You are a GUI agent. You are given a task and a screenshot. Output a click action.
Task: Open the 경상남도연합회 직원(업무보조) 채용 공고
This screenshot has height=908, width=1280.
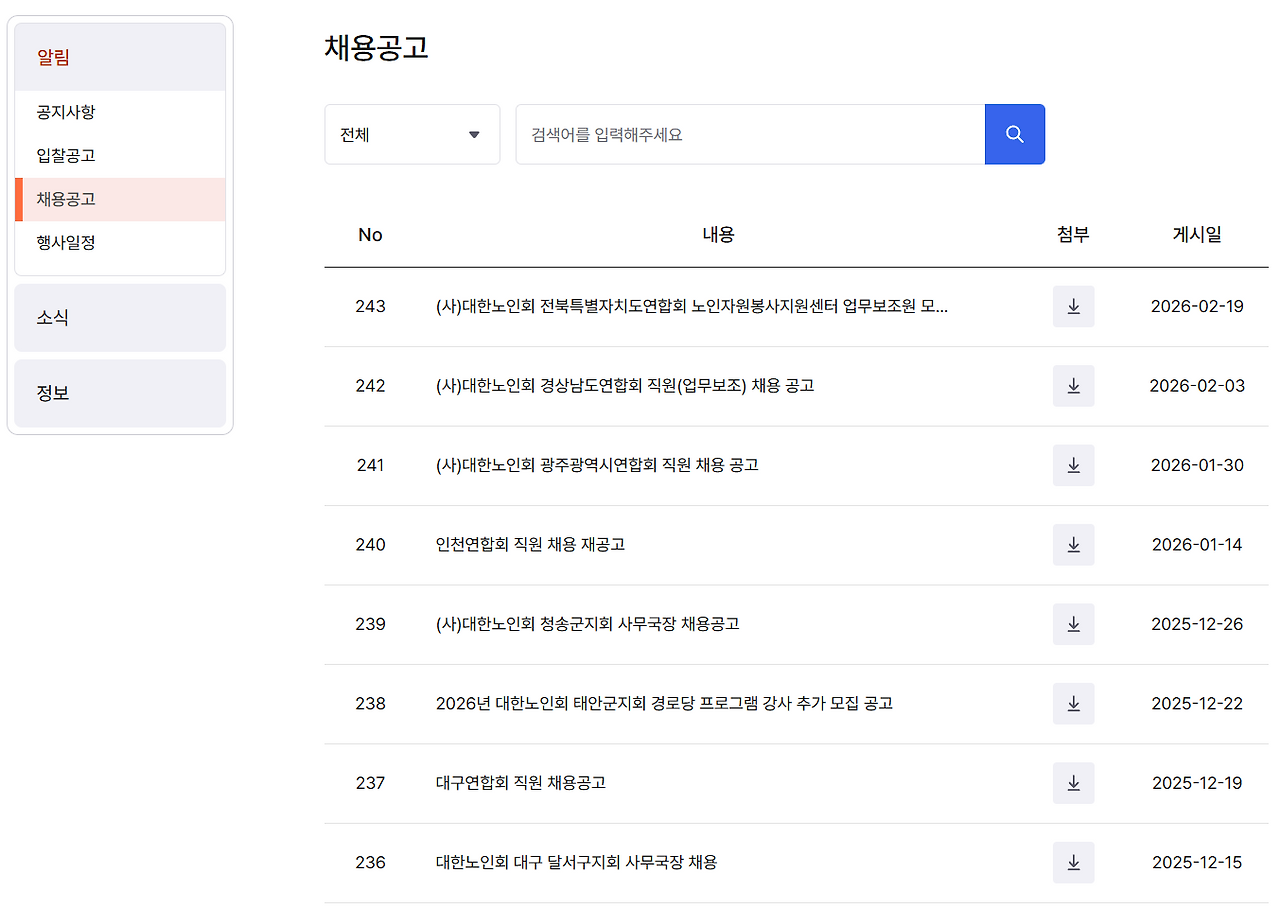coord(625,386)
